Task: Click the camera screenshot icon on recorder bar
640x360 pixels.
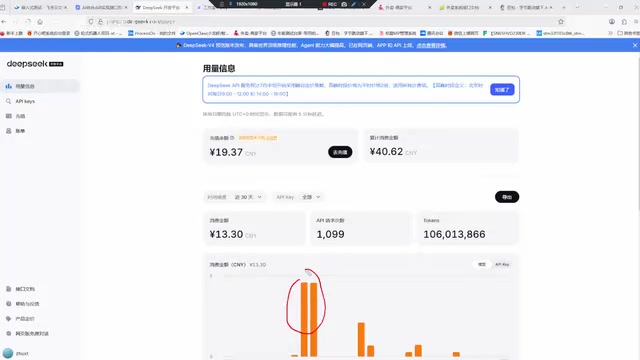Action: 344,4
